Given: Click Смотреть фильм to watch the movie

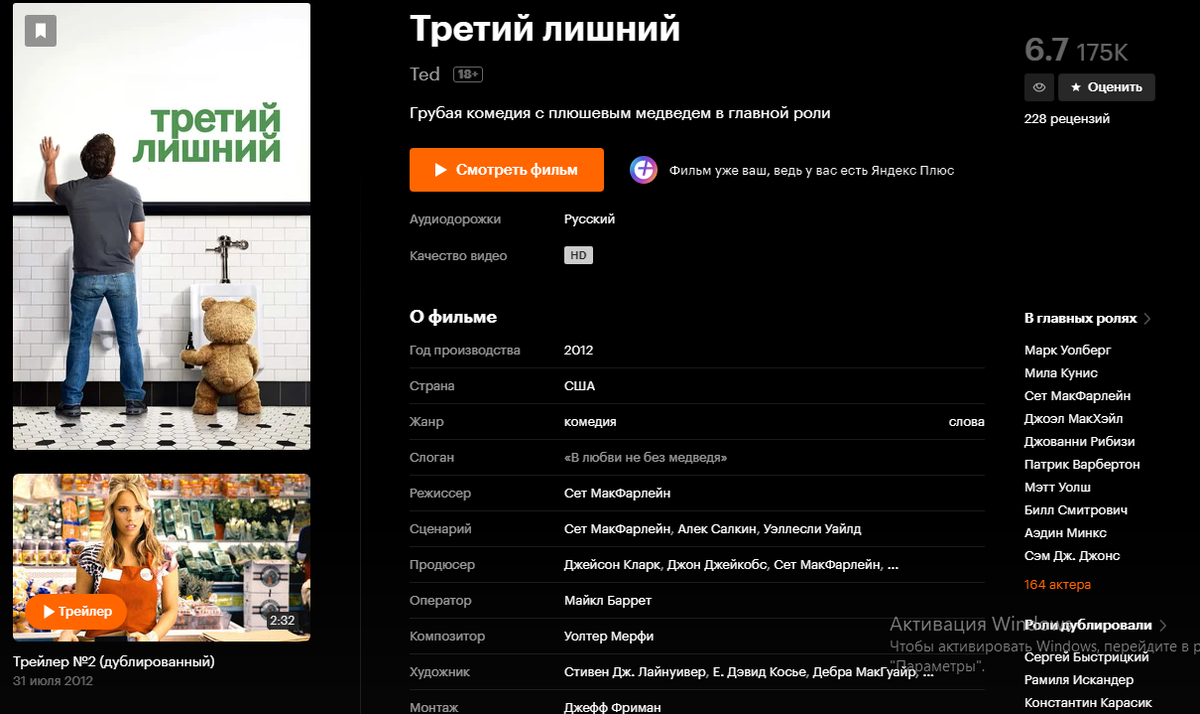Looking at the screenshot, I should pos(507,170).
